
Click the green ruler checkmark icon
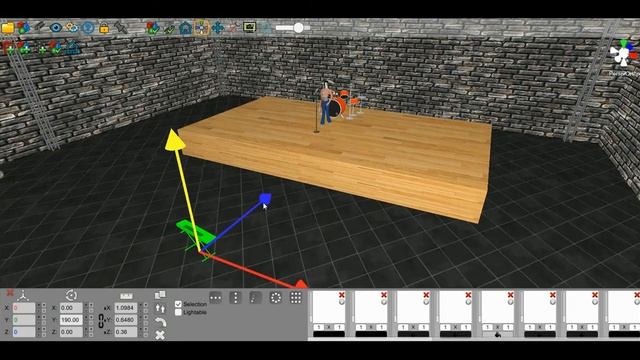(169, 28)
